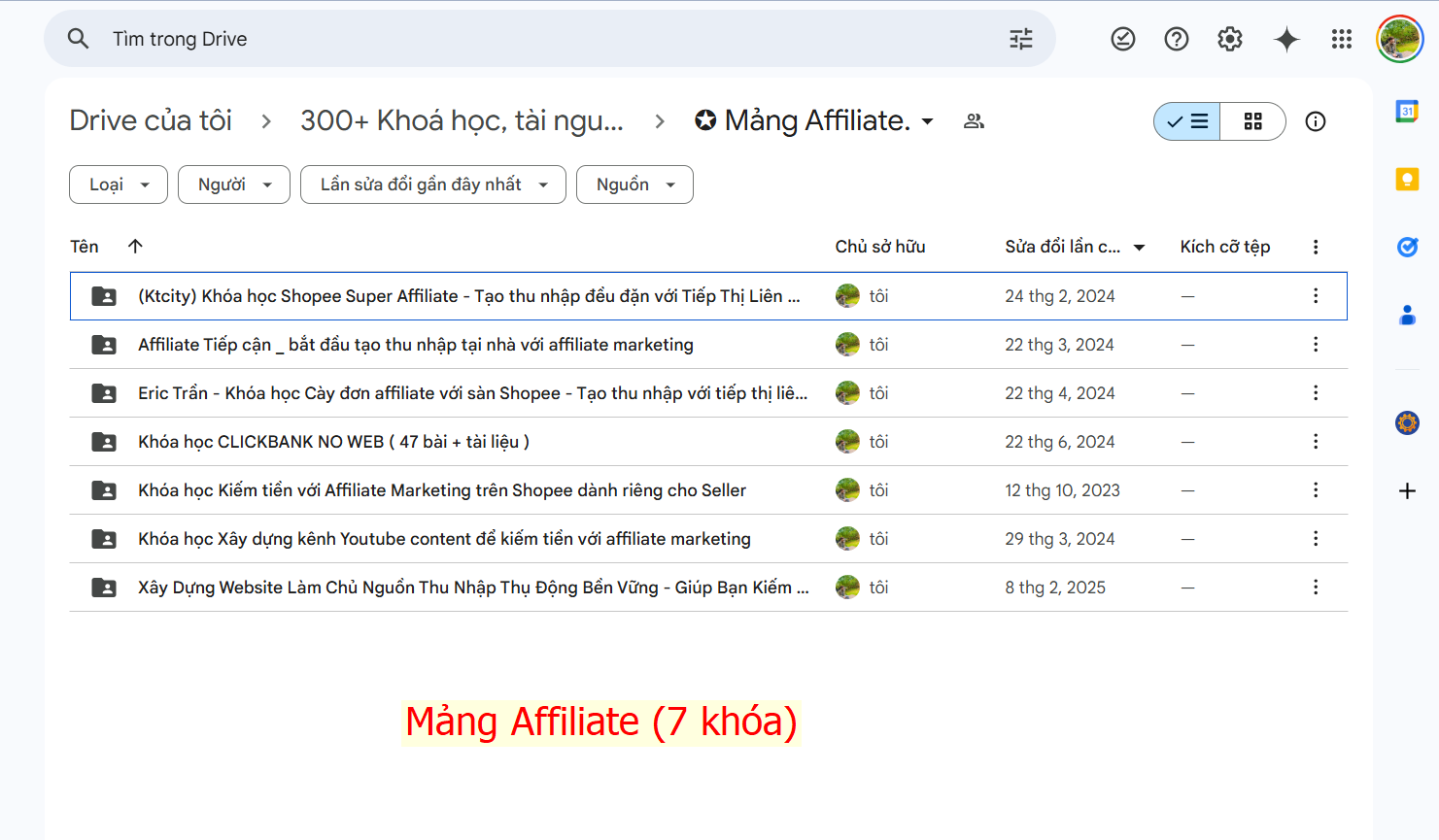Click the Kích cỡ tệp column header

tap(1225, 247)
